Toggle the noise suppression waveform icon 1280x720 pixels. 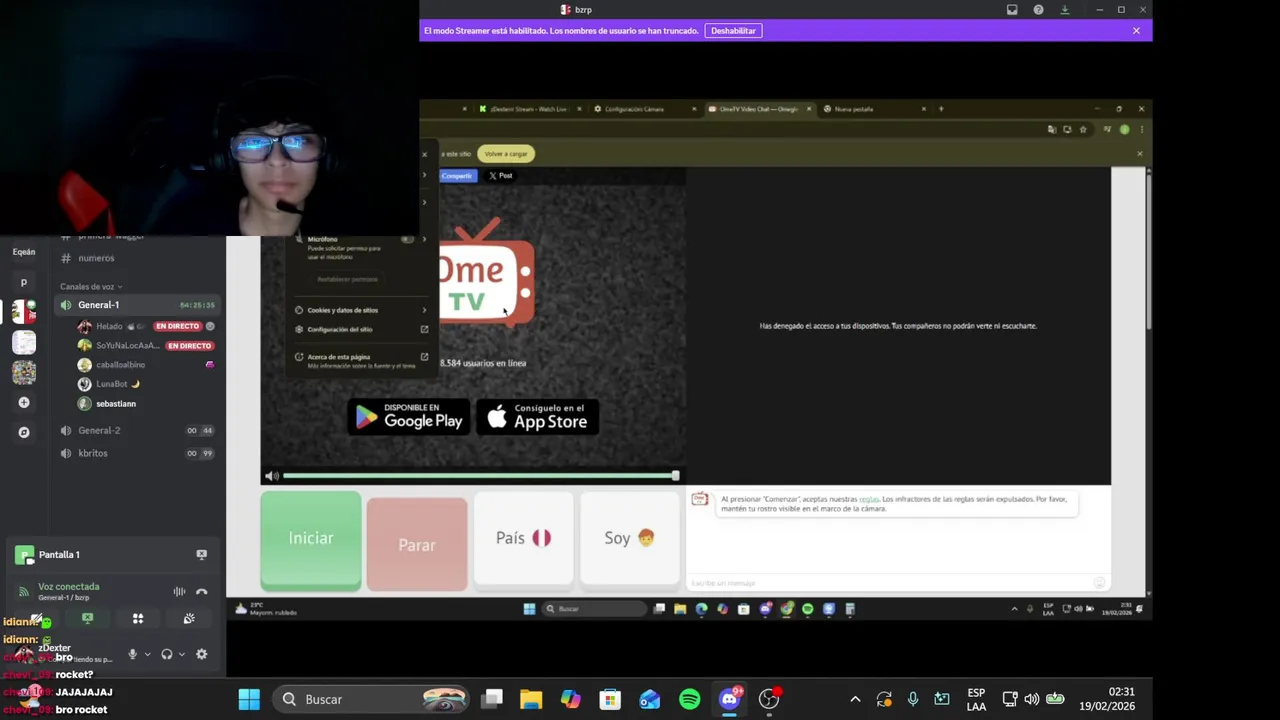[179, 592]
